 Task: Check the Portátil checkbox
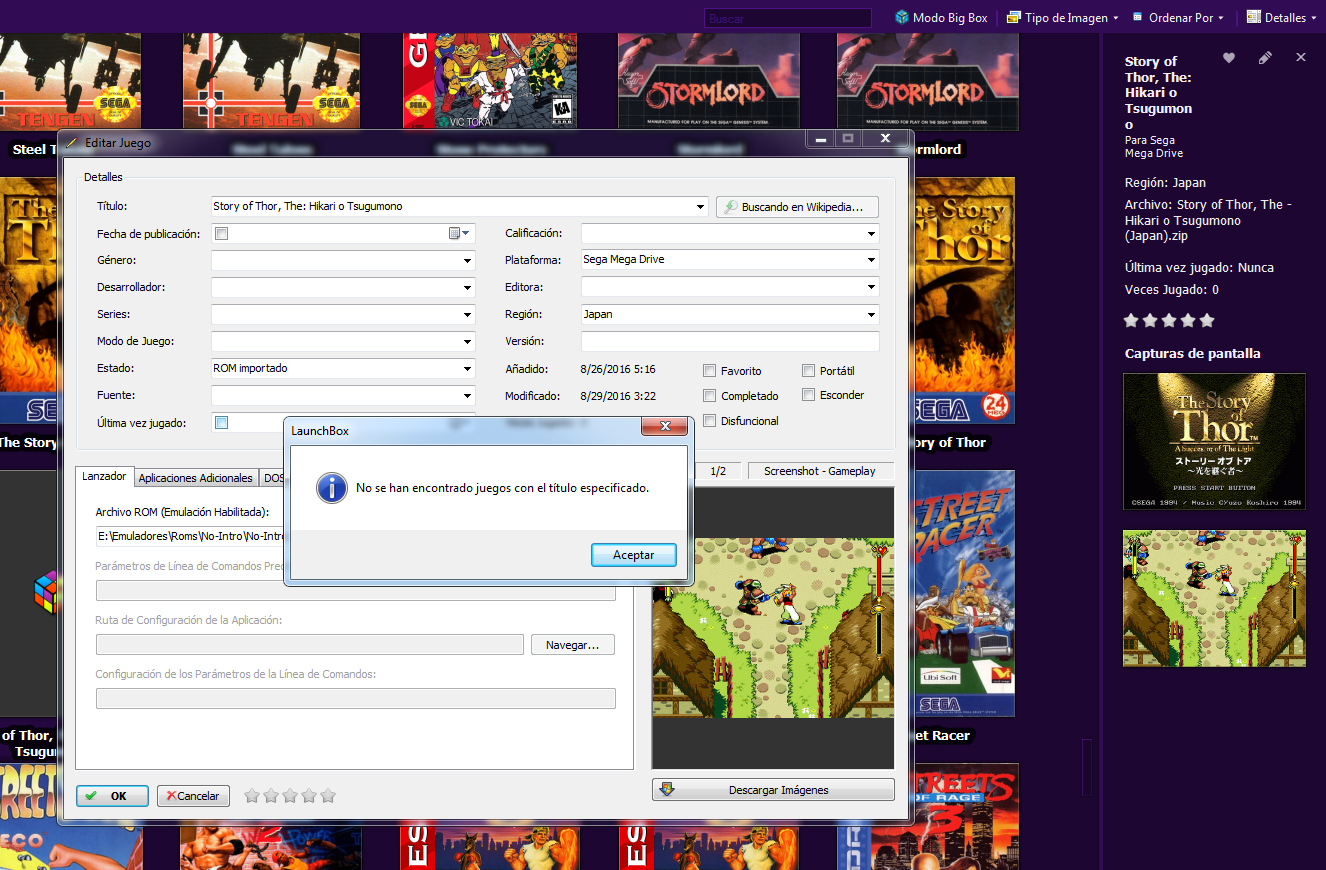[x=809, y=371]
